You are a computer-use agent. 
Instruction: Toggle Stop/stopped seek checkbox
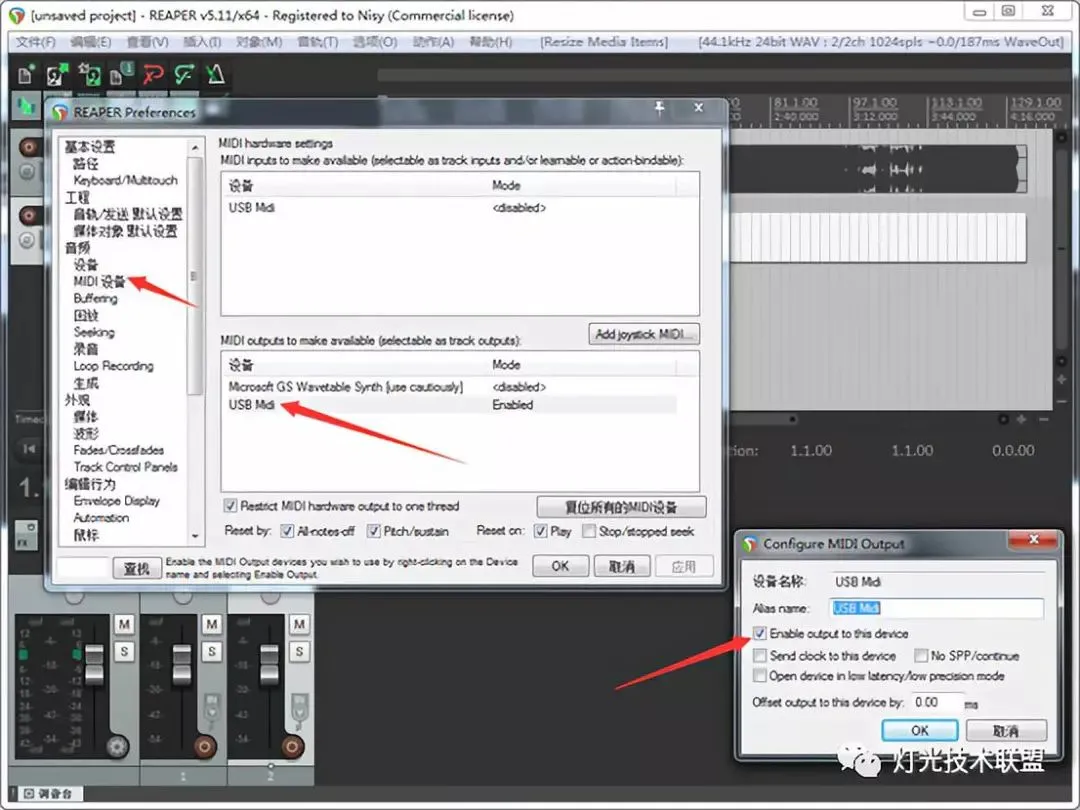589,531
